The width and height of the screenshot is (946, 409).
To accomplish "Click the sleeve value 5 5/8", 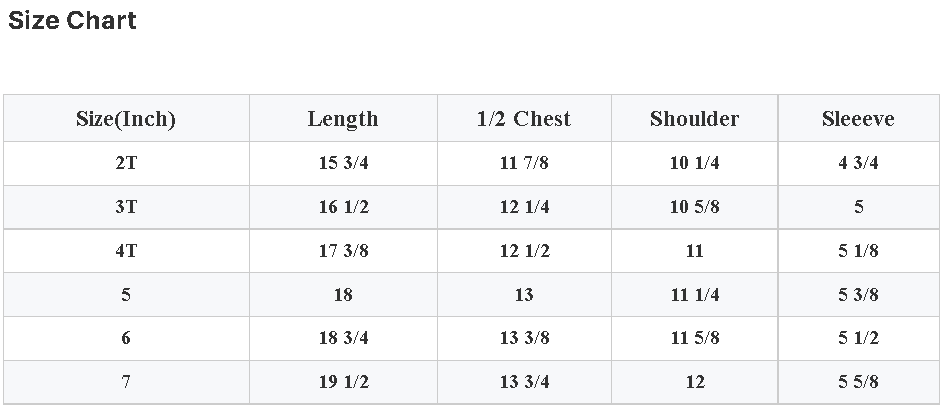I will pyautogui.click(x=858, y=382).
